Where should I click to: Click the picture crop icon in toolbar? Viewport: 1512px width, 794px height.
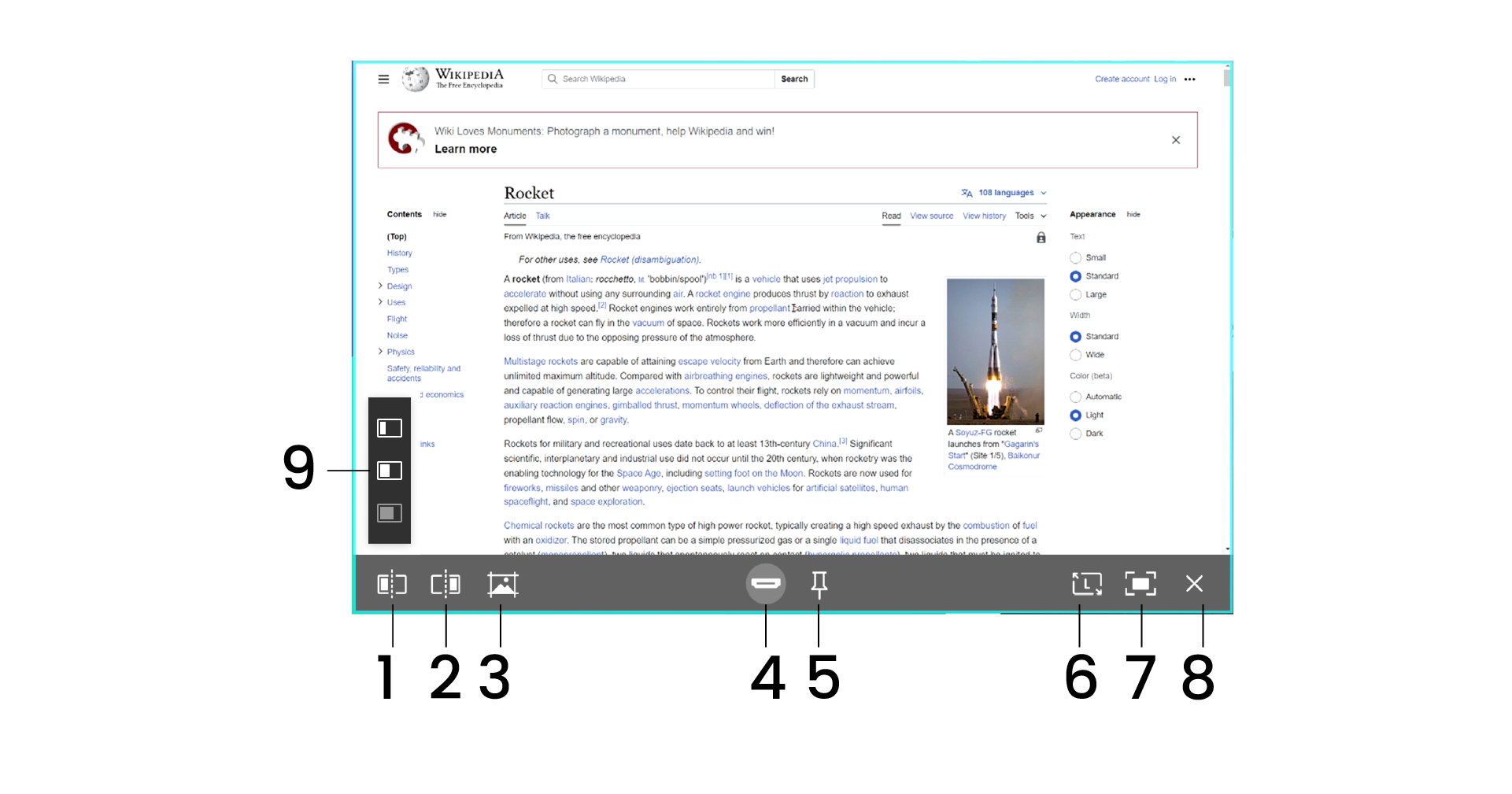pyautogui.click(x=502, y=584)
